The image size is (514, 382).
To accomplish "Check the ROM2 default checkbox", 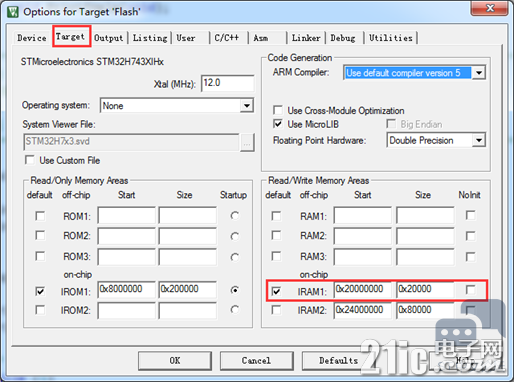I will 40,236.
